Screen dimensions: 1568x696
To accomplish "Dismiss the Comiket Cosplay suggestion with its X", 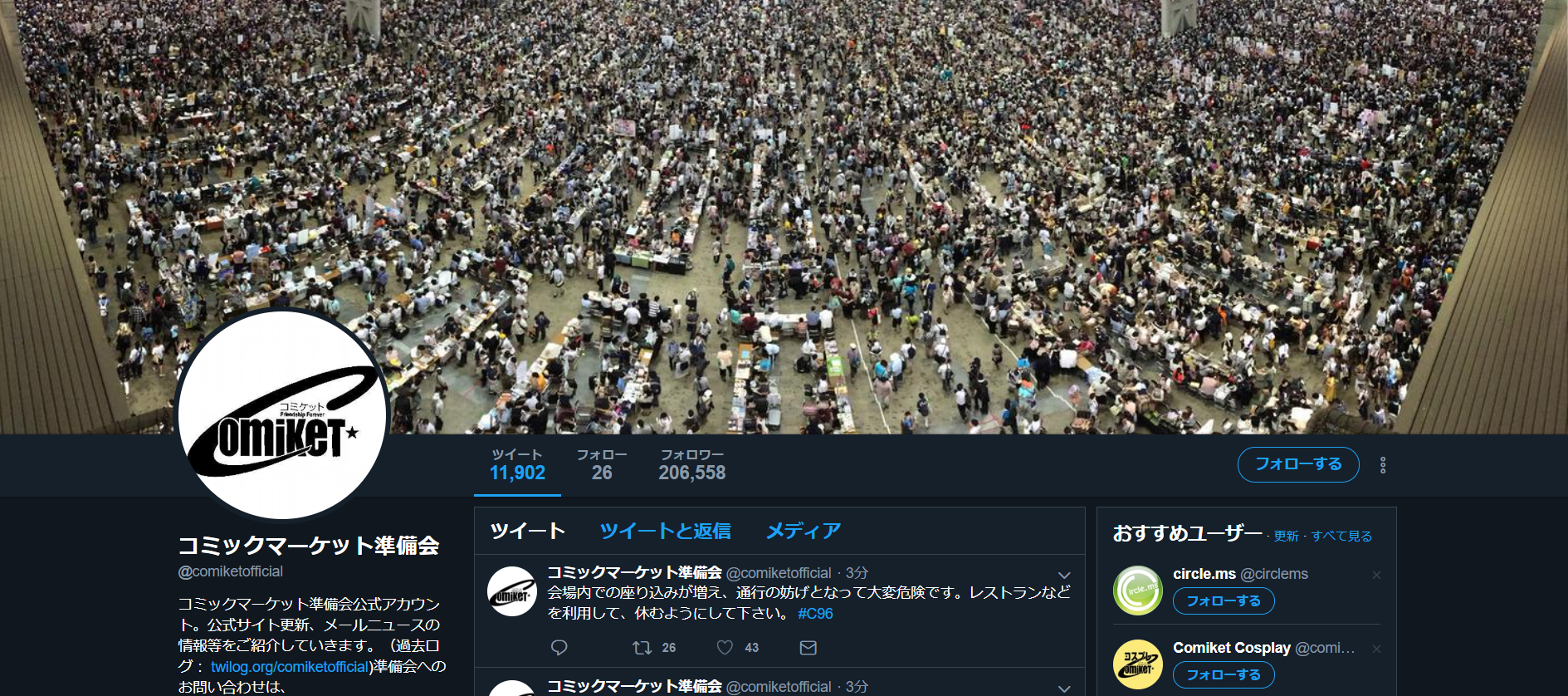I will tap(1376, 649).
